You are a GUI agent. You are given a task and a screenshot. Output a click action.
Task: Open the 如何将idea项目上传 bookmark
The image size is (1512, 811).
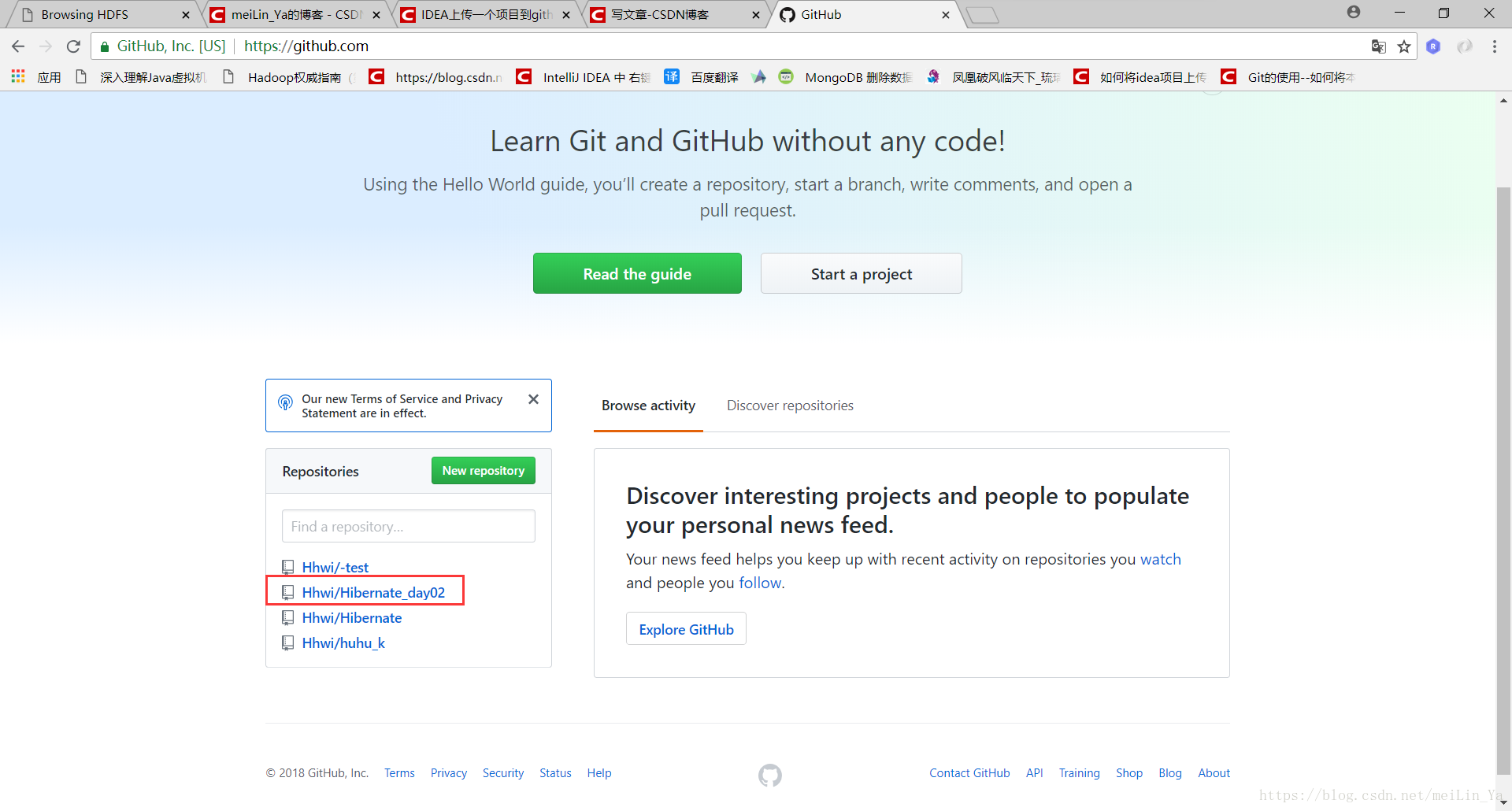click(1140, 77)
